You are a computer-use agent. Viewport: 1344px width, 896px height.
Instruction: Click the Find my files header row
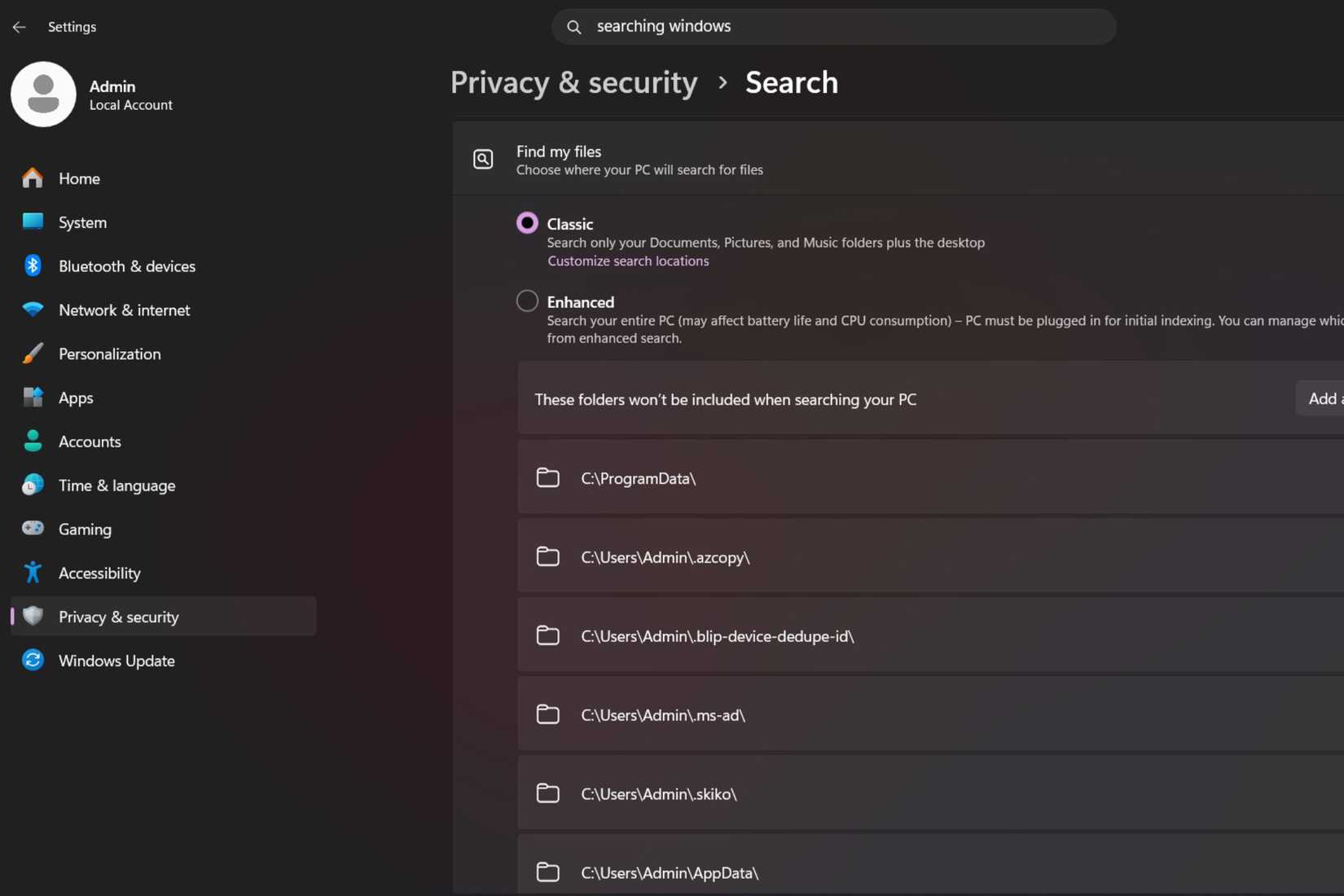(x=898, y=159)
